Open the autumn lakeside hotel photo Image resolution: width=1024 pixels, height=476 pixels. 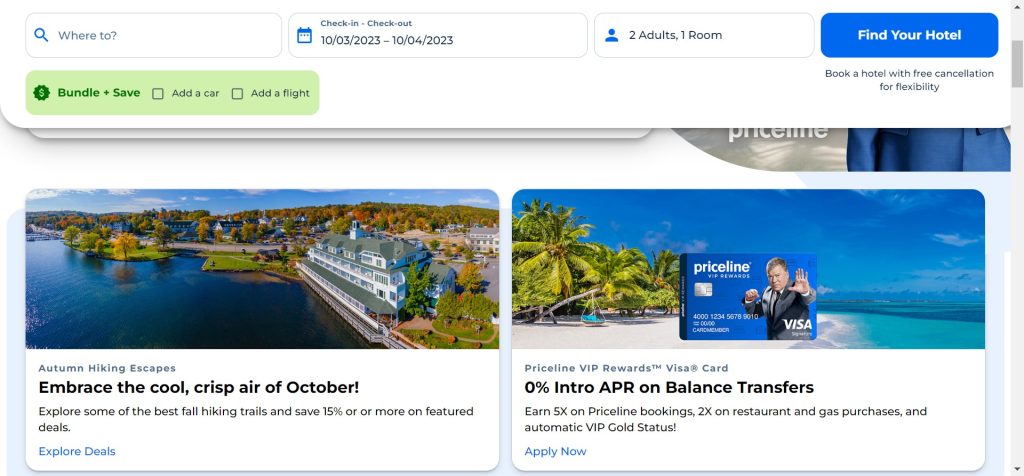262,269
